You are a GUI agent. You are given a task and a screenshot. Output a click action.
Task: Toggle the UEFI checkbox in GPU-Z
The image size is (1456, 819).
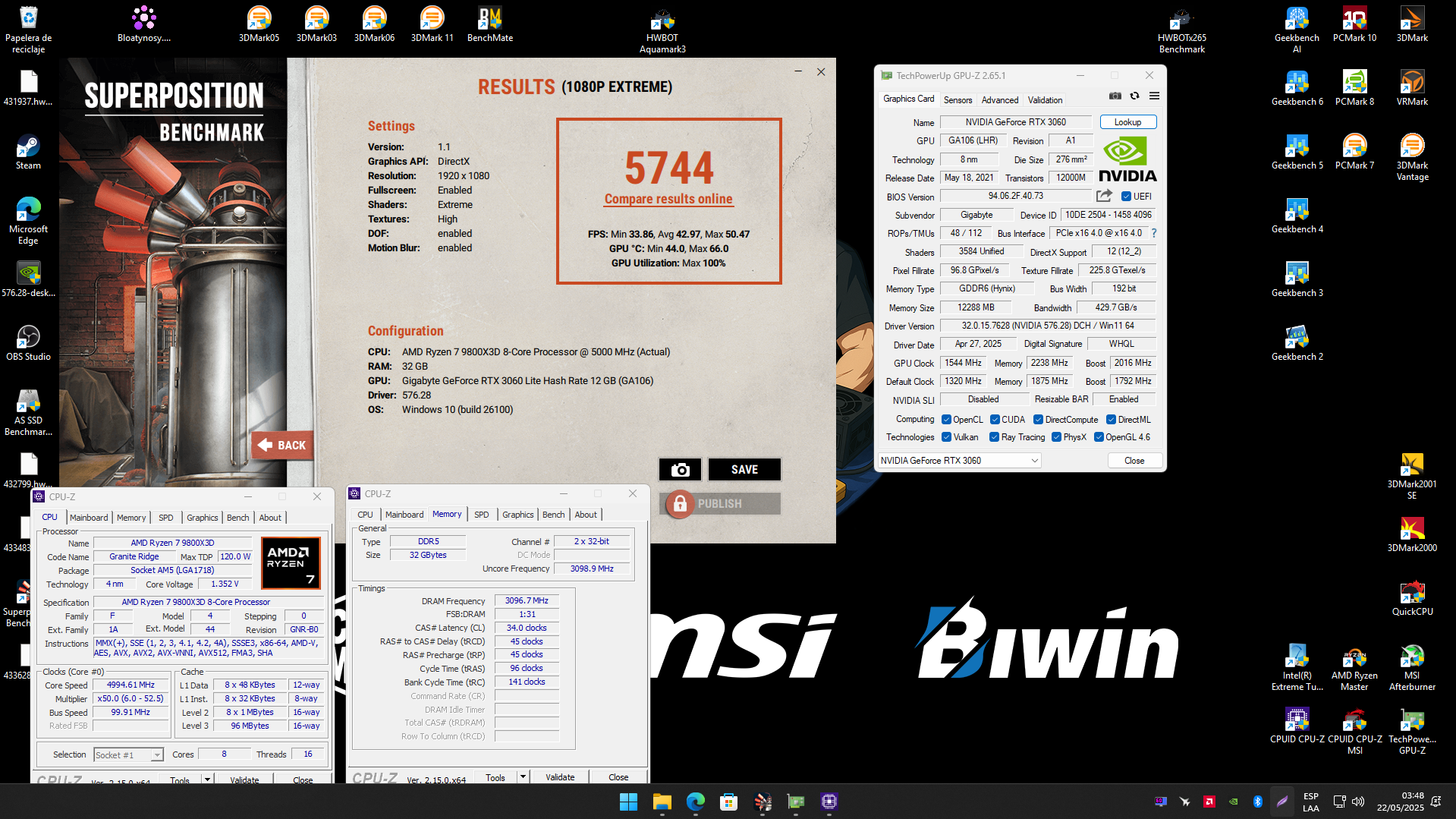click(x=1126, y=197)
